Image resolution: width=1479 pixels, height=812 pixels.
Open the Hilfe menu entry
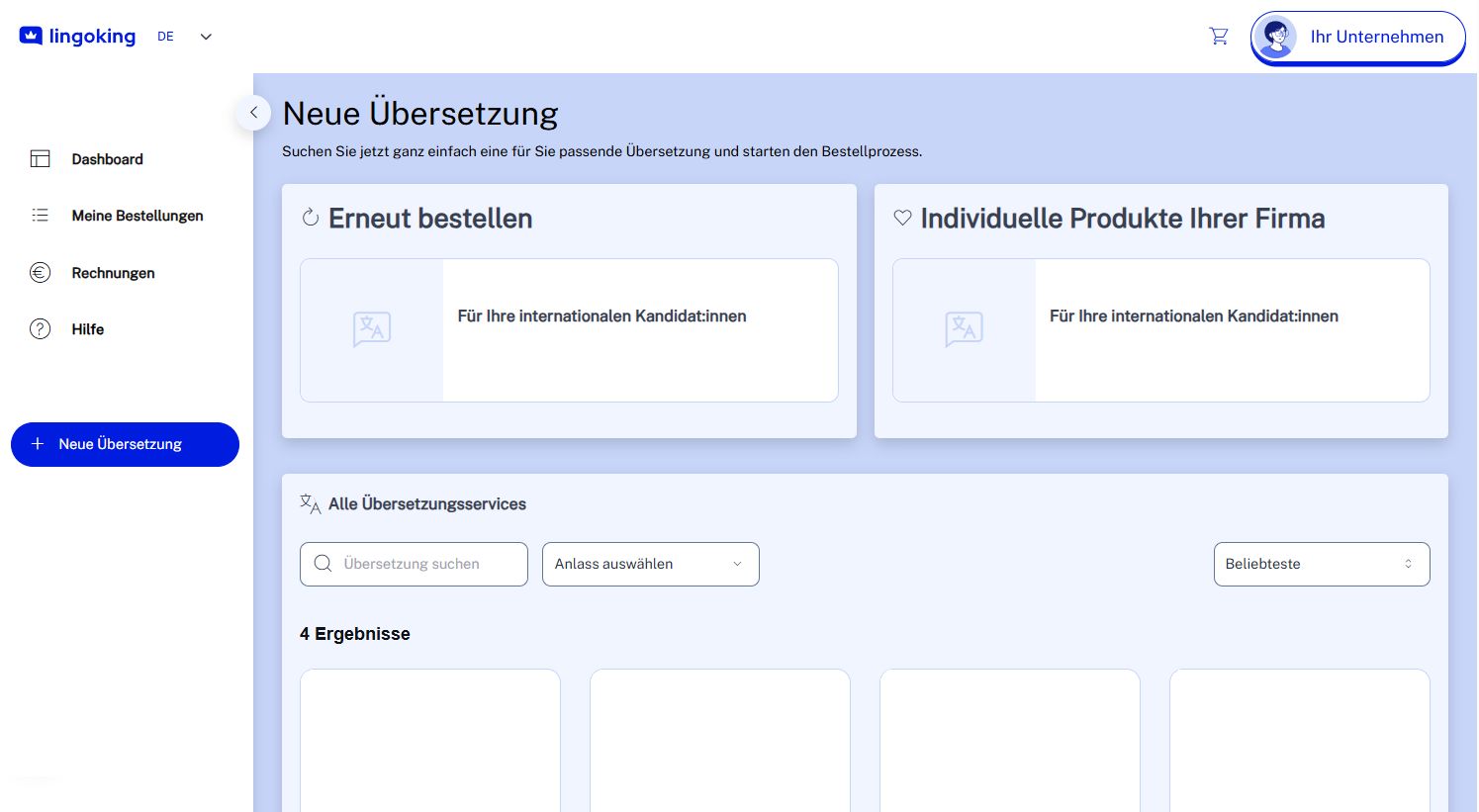(88, 329)
